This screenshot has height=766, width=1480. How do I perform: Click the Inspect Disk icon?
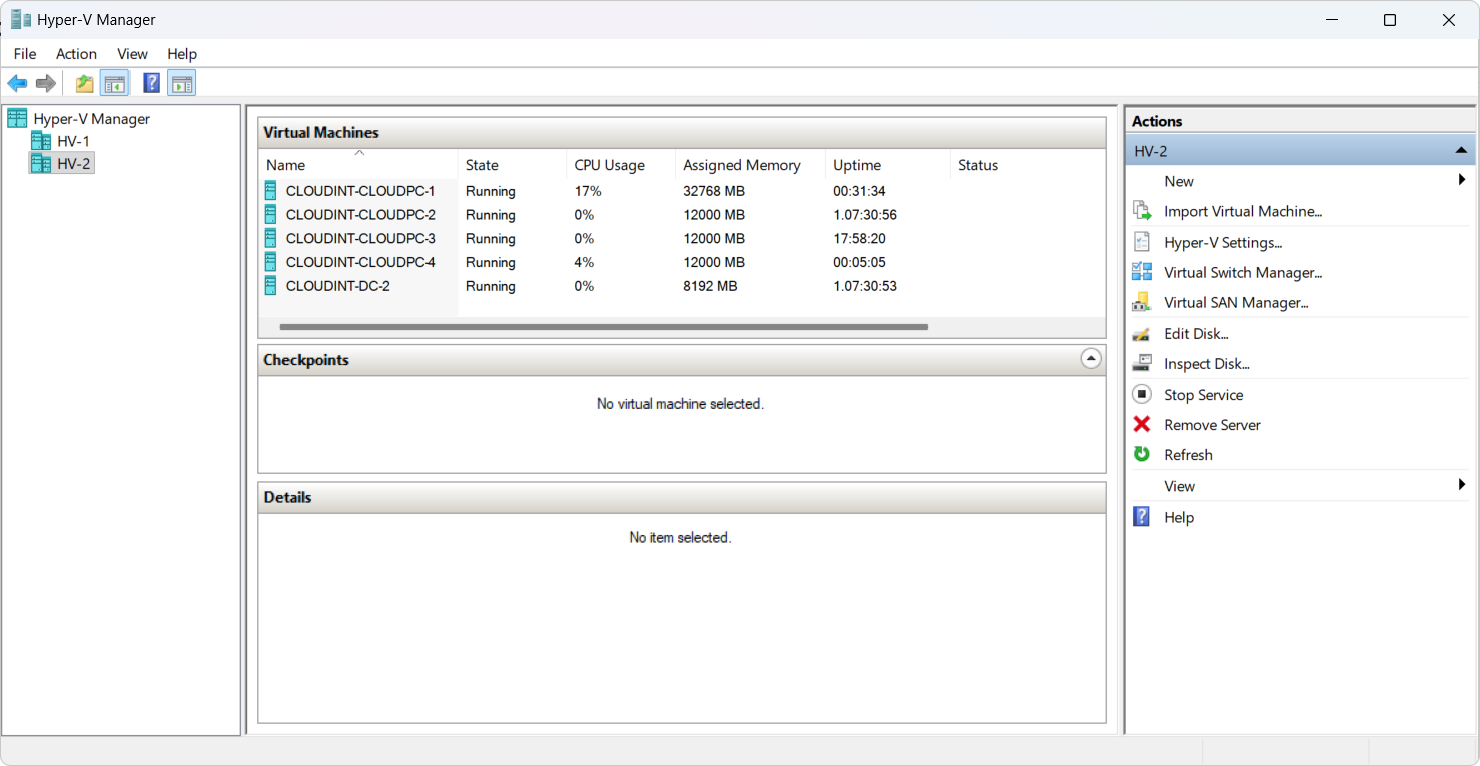(1142, 364)
